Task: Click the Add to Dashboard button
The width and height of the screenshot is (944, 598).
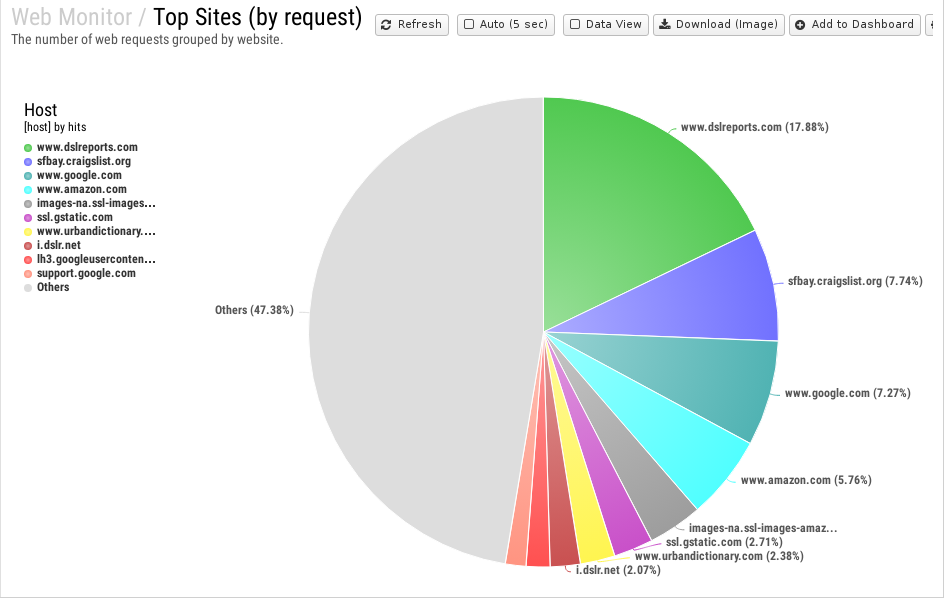Action: coord(855,25)
